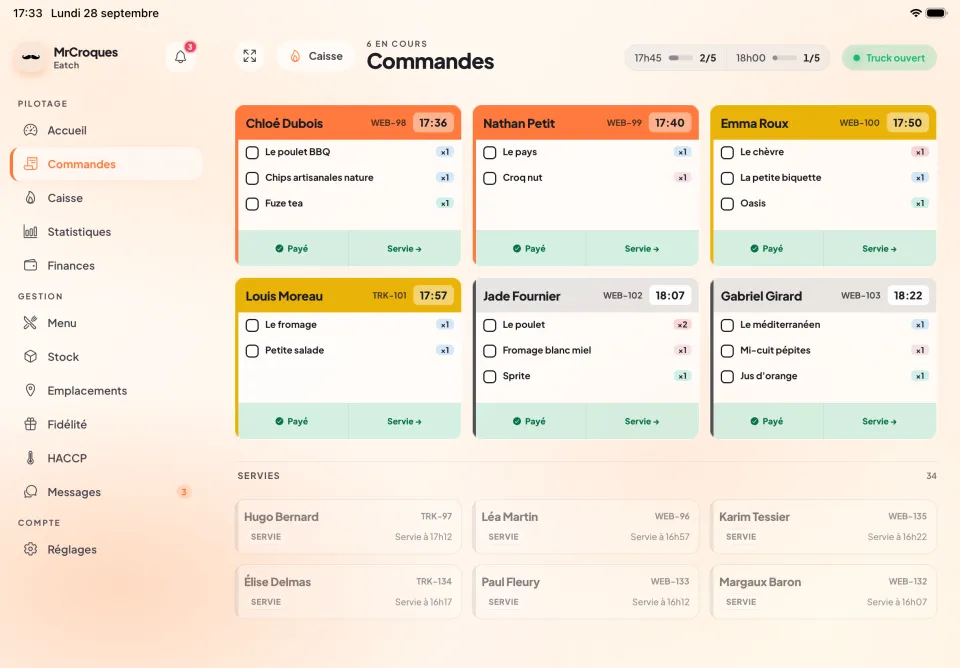This screenshot has width=960, height=668.
Task: Check Le chèvre item
Action: pyautogui.click(x=727, y=152)
